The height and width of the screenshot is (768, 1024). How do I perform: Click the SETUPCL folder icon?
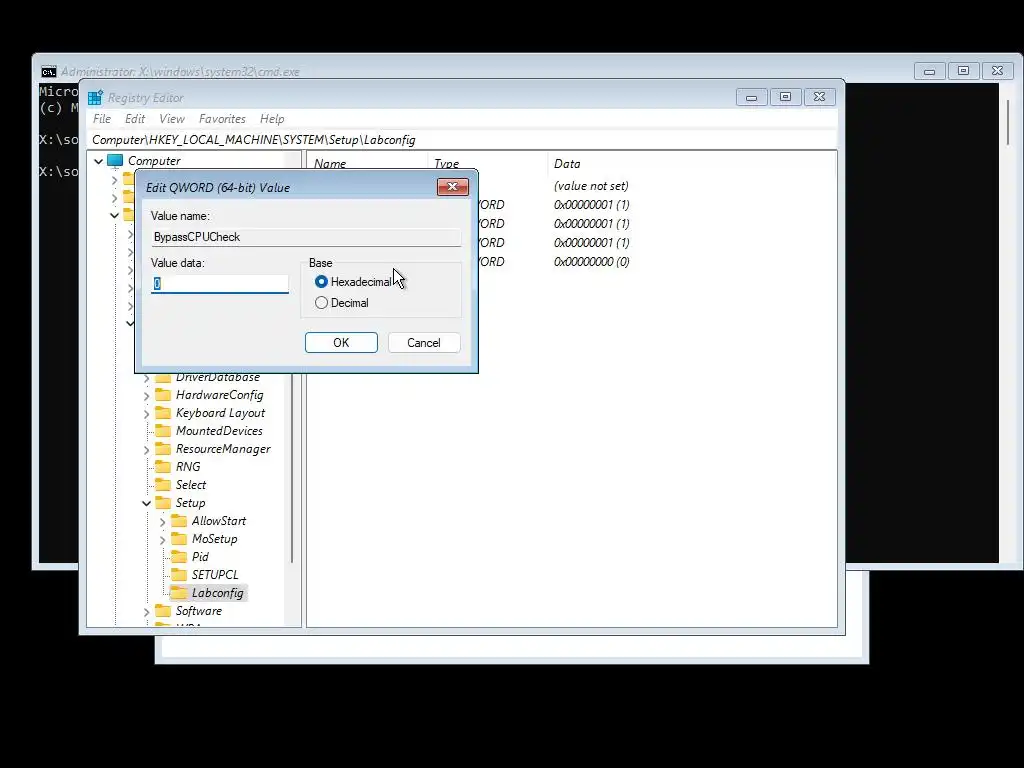click(x=179, y=575)
